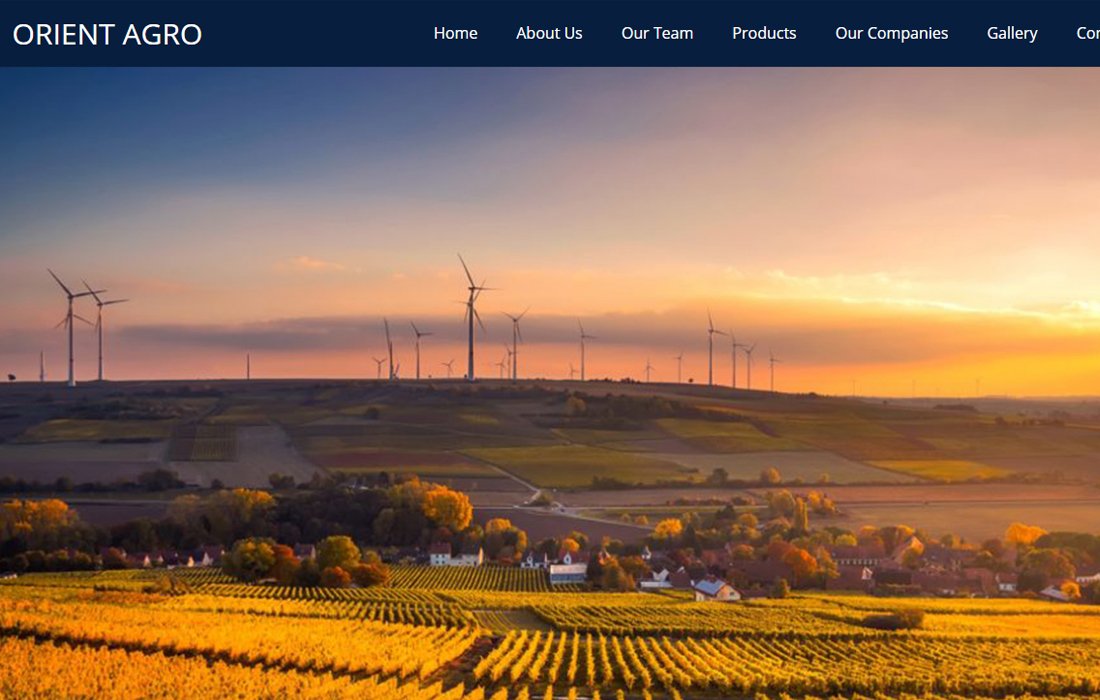The image size is (1100, 700).
Task: Browse the Products menu item
Action: coord(764,33)
